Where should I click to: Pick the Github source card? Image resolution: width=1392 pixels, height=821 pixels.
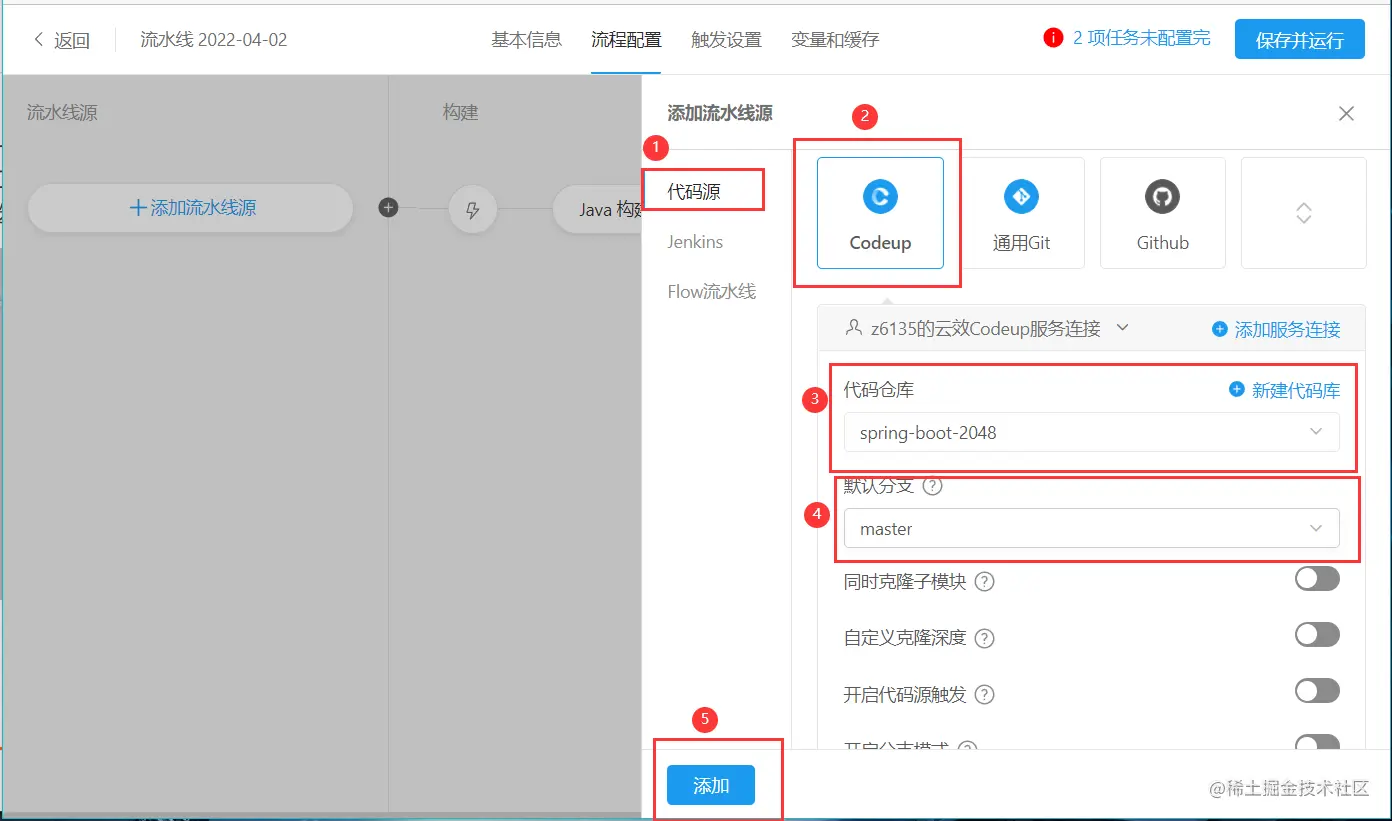[x=1162, y=213]
